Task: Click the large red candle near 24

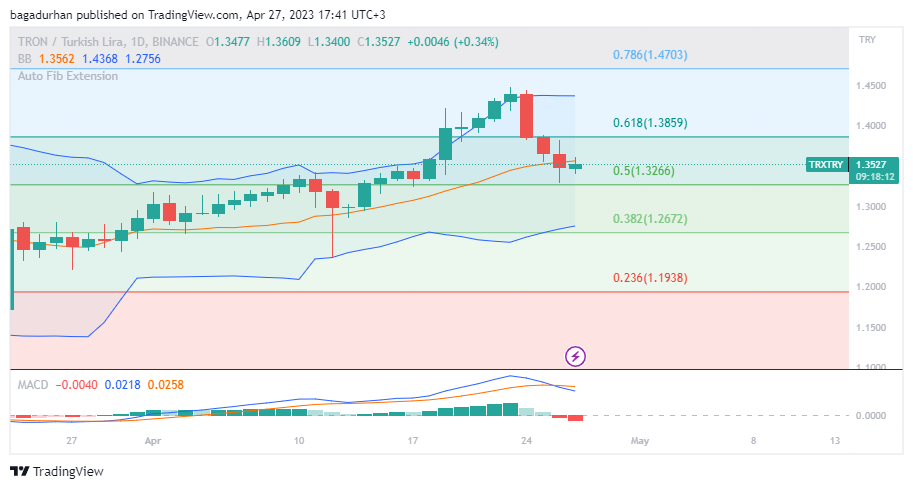Action: [x=526, y=115]
